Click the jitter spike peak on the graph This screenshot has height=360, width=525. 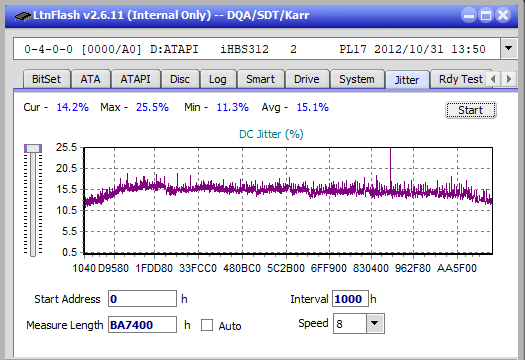(x=390, y=149)
